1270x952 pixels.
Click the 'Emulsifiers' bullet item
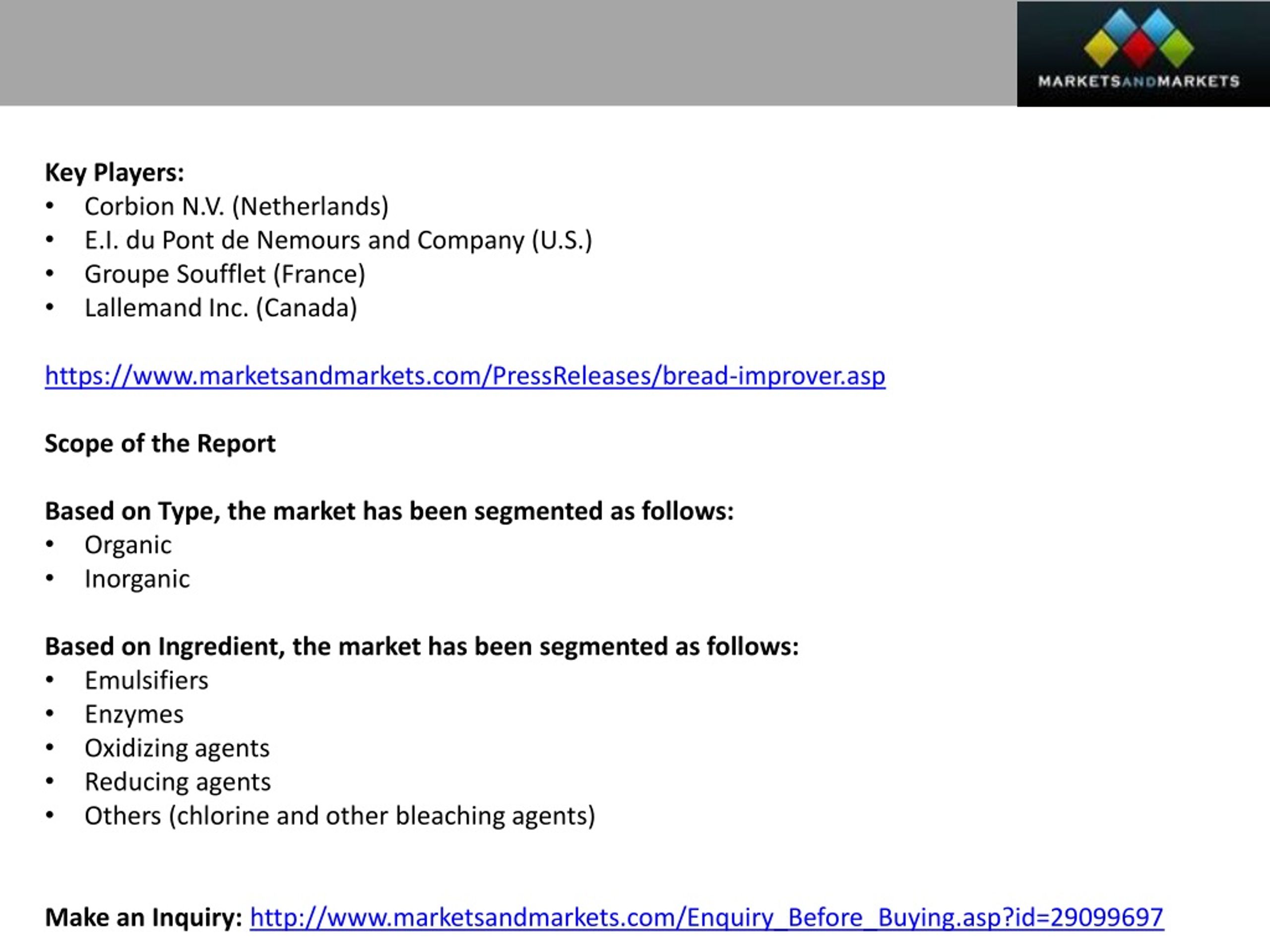(146, 681)
